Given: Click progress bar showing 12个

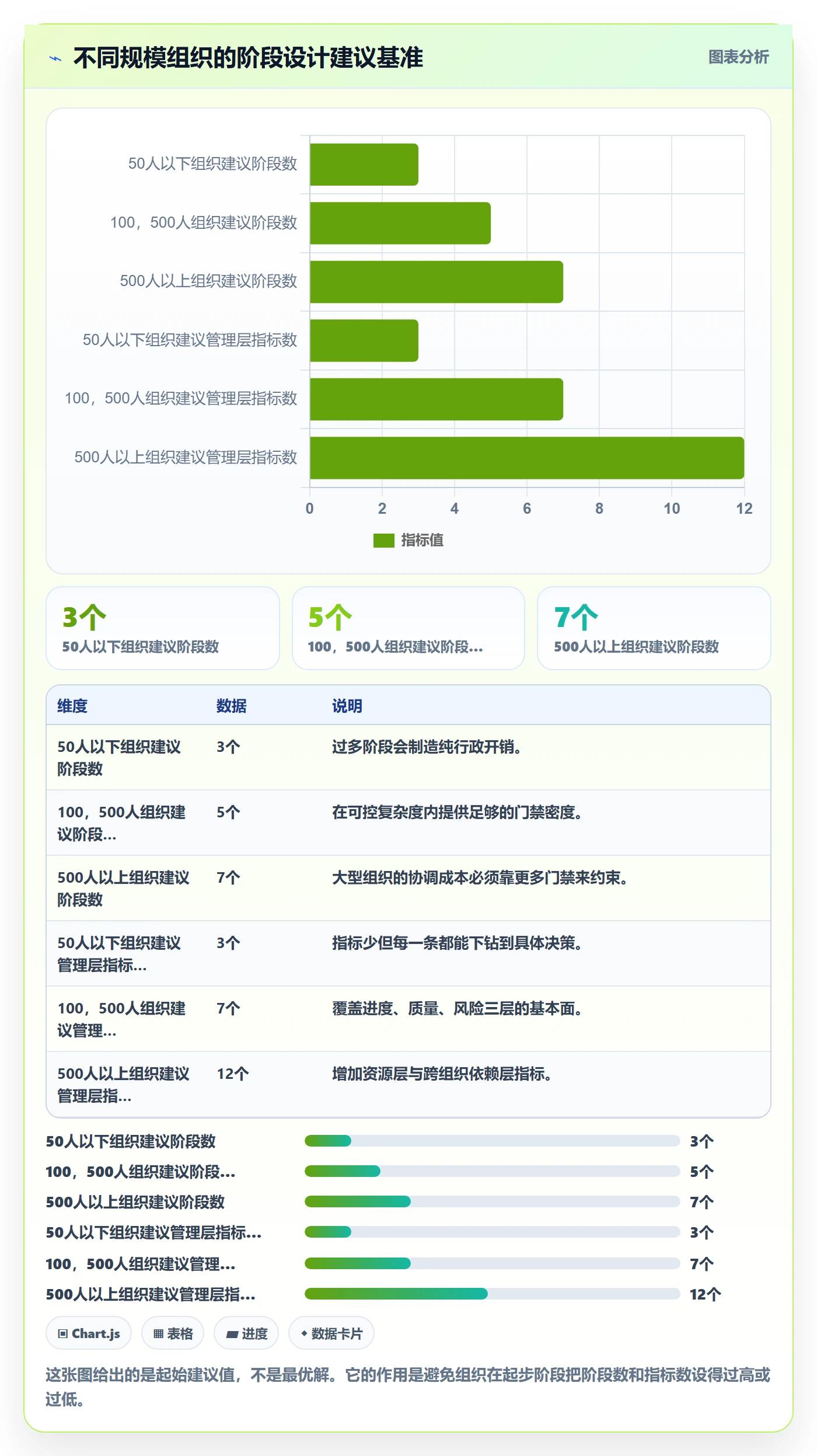Looking at the screenshot, I should coord(492,1294).
